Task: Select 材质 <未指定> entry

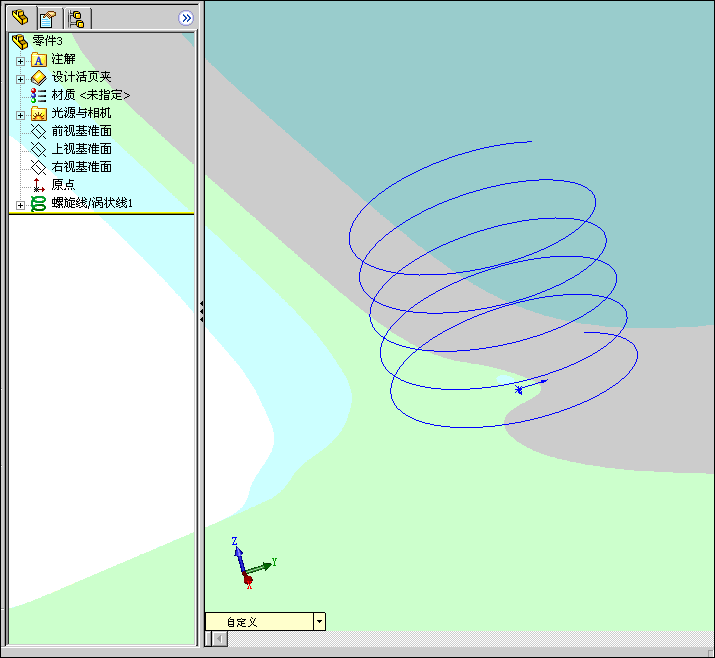Action: click(x=91, y=95)
